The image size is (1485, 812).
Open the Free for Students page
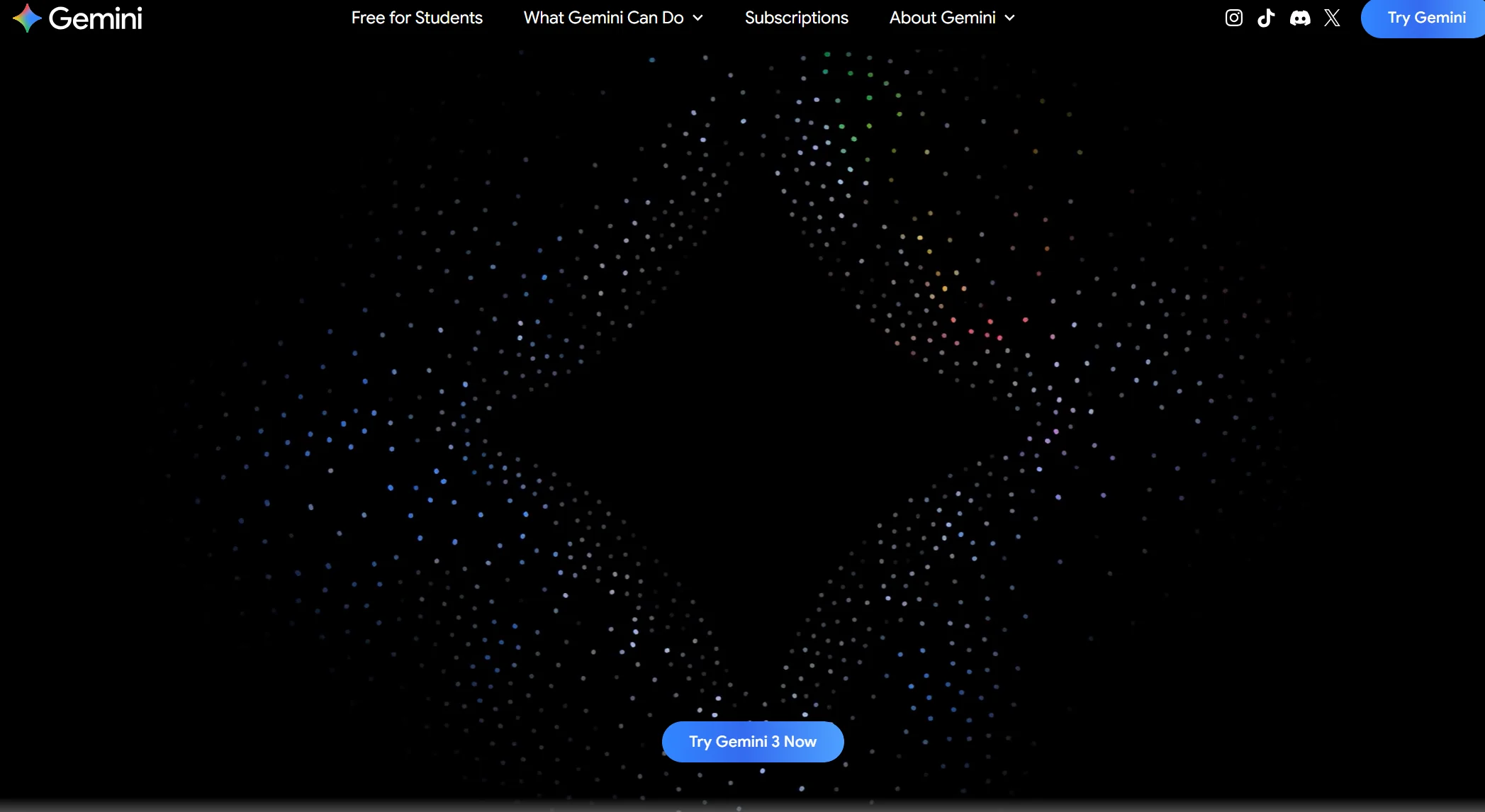417,18
